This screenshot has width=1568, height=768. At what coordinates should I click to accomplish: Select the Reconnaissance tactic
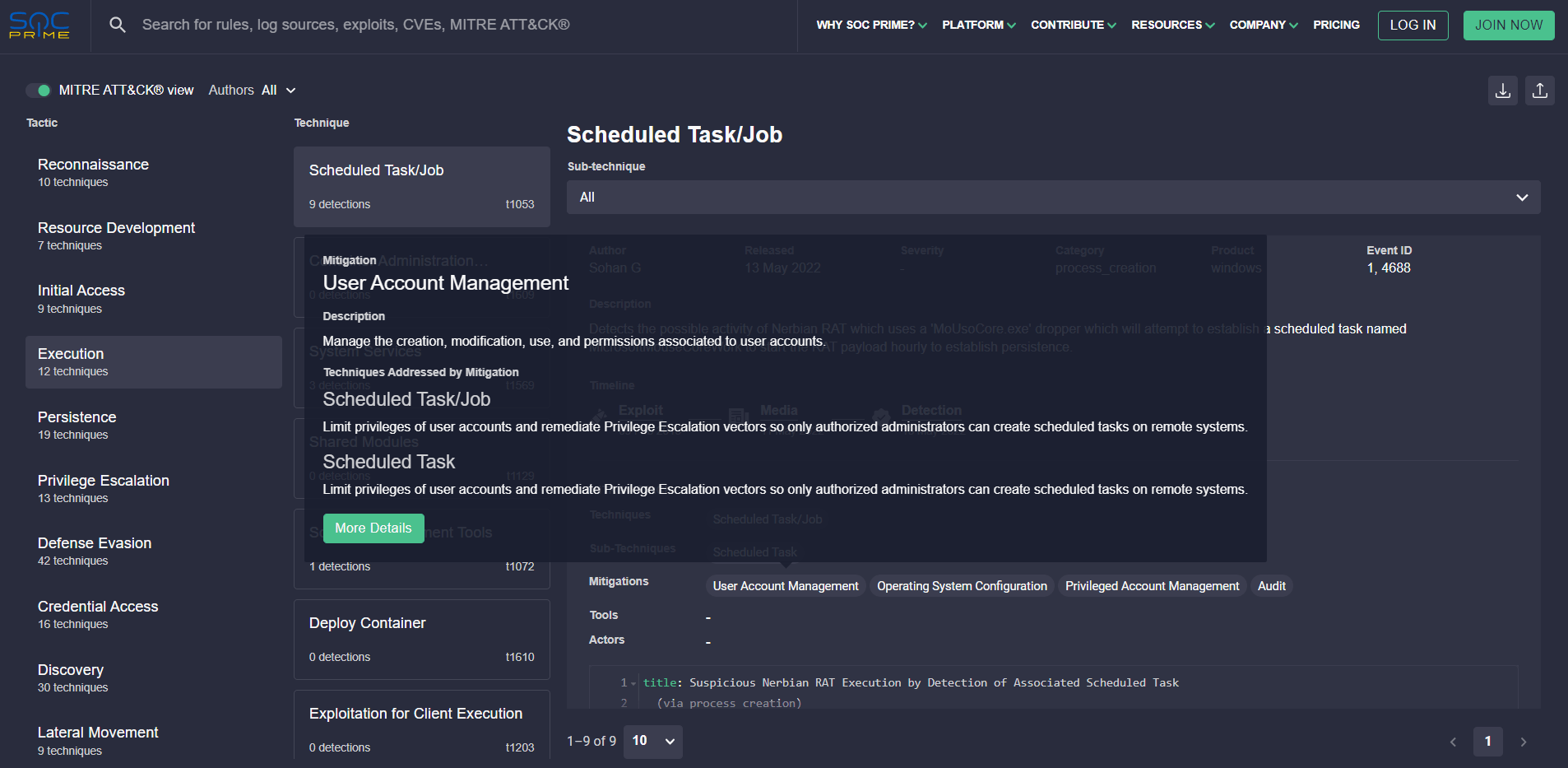tap(154, 173)
